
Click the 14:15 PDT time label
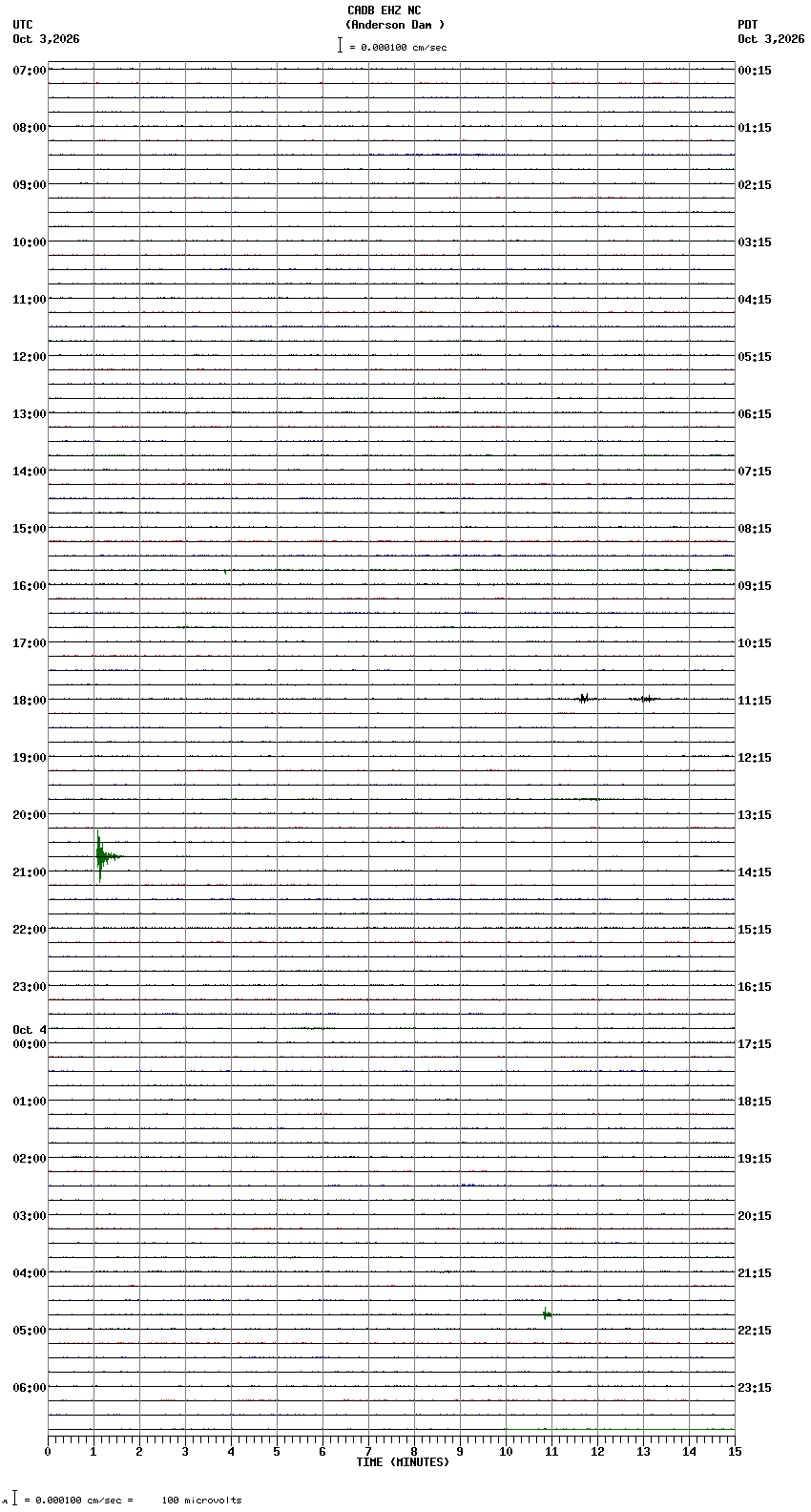click(755, 872)
